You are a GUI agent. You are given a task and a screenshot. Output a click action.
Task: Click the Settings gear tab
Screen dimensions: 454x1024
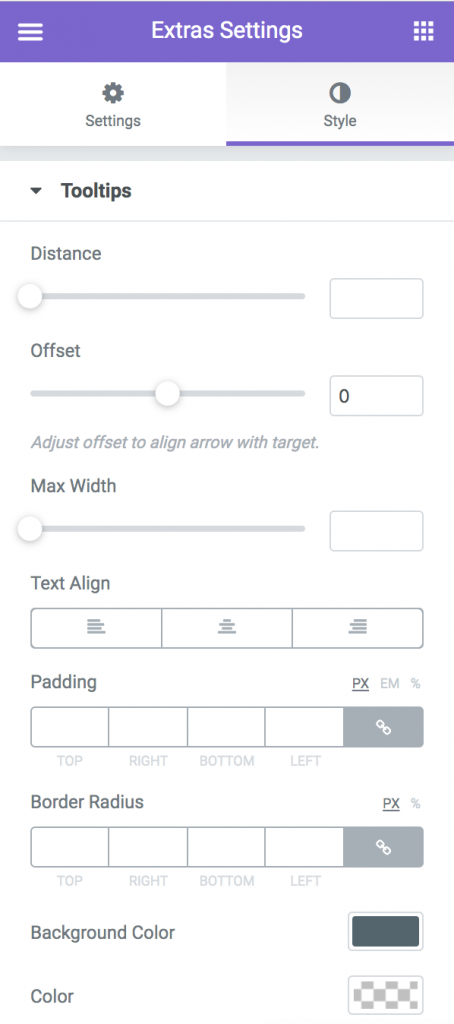point(113,104)
